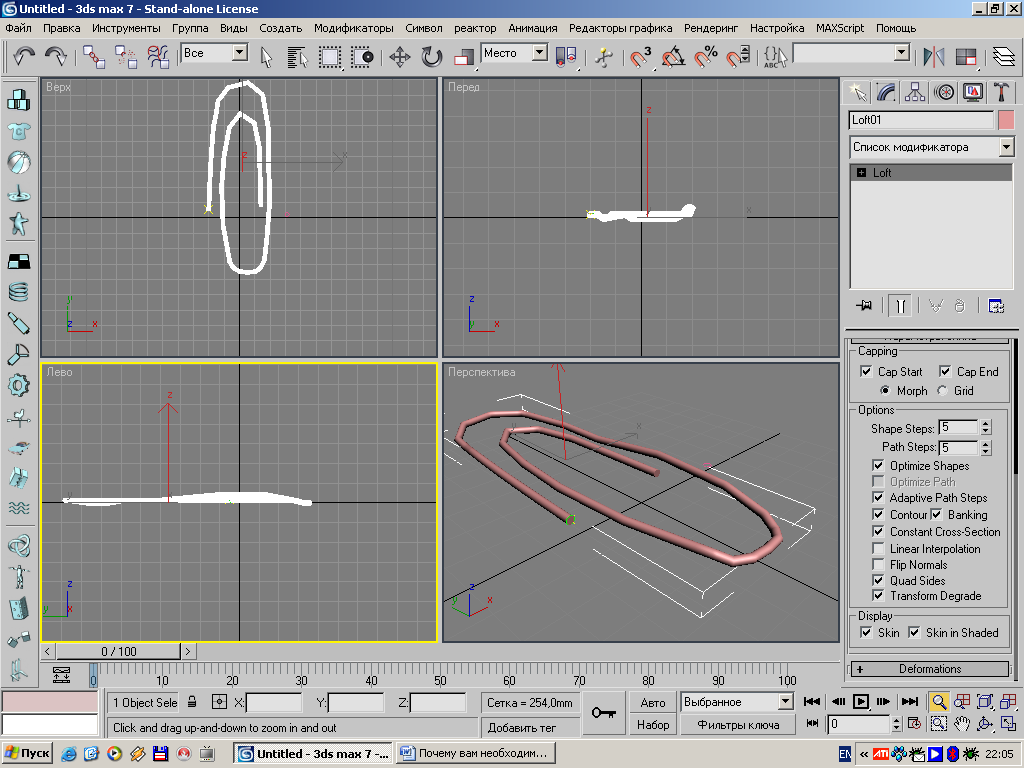Viewport: 1024px width, 768px height.
Task: Click the 0 / 100 time slider
Action: tap(118, 651)
